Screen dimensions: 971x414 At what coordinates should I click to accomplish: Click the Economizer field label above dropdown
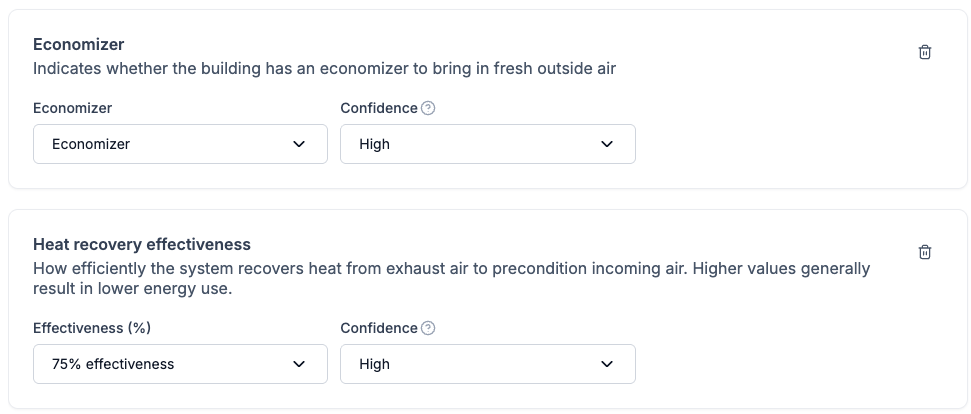(72, 108)
